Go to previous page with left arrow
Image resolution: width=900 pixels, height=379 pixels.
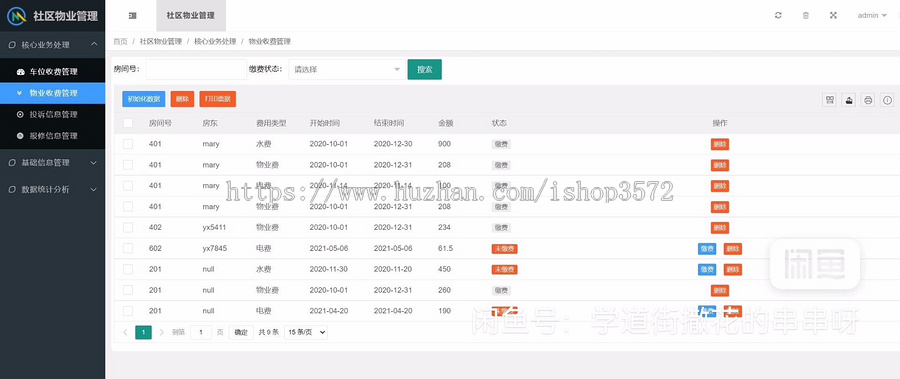pyautogui.click(x=126, y=332)
